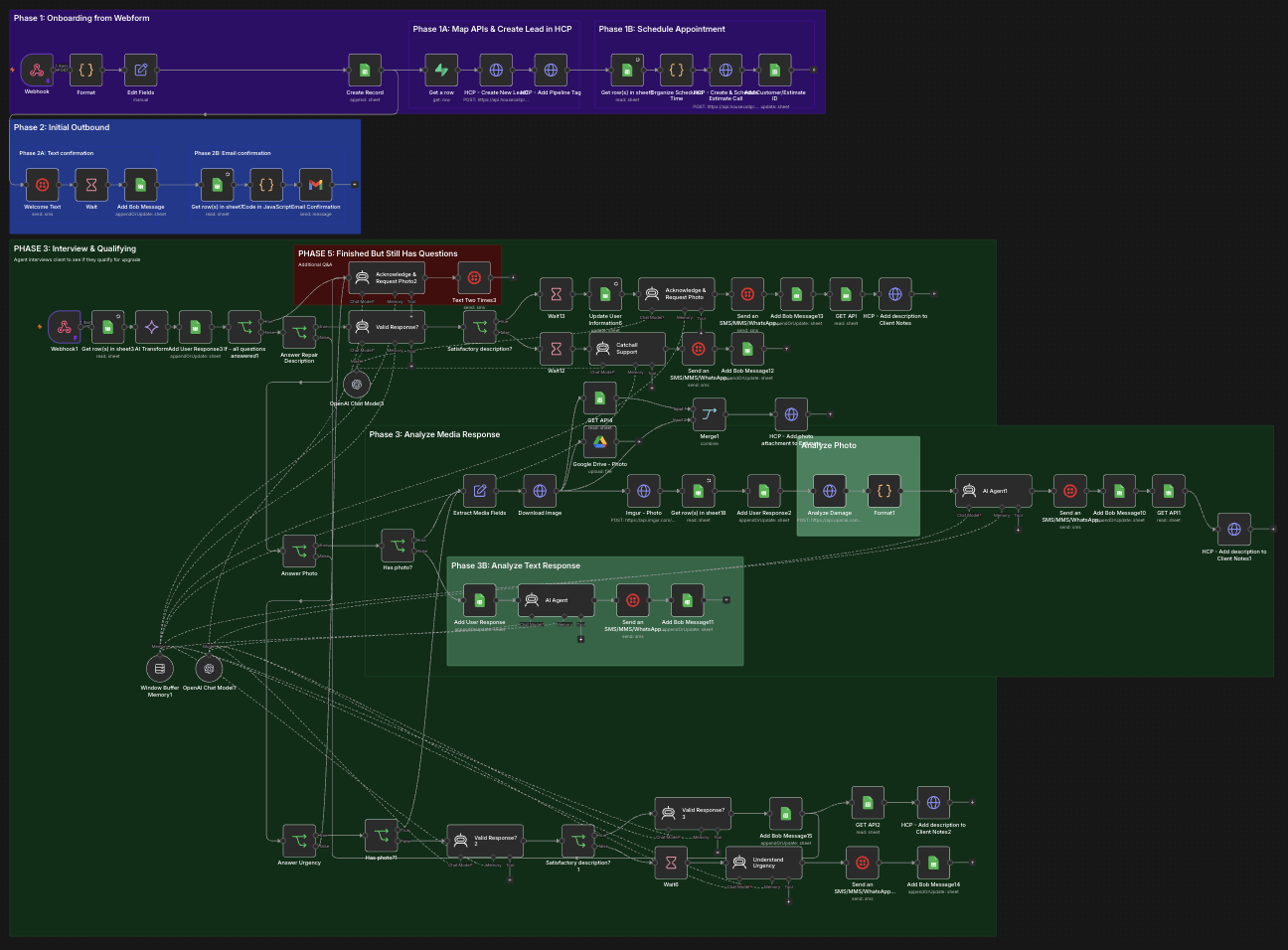Image resolution: width=1288 pixels, height=950 pixels.
Task: Open the GET API2 sheets node
Action: tap(868, 803)
